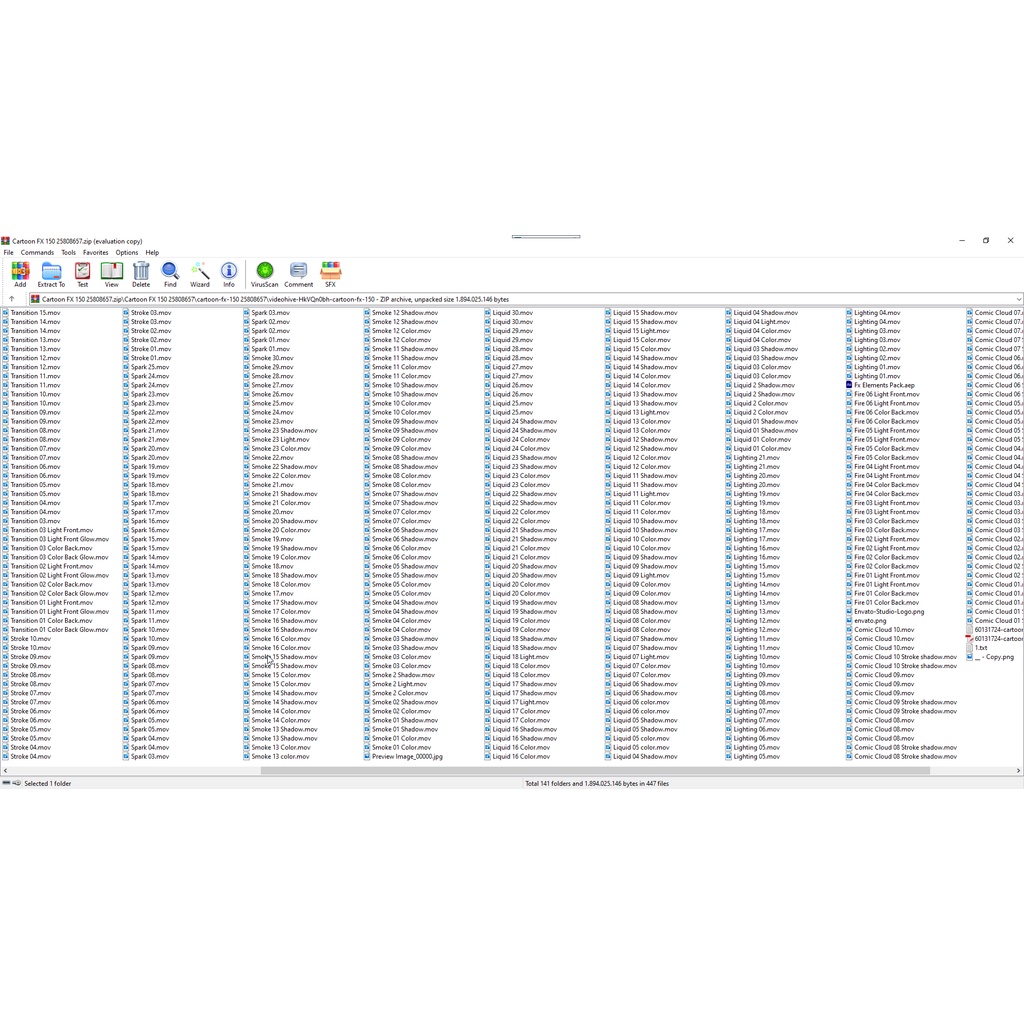The image size is (1024, 1024).
Task: Click the Delete trash can icon
Action: pos(141,273)
